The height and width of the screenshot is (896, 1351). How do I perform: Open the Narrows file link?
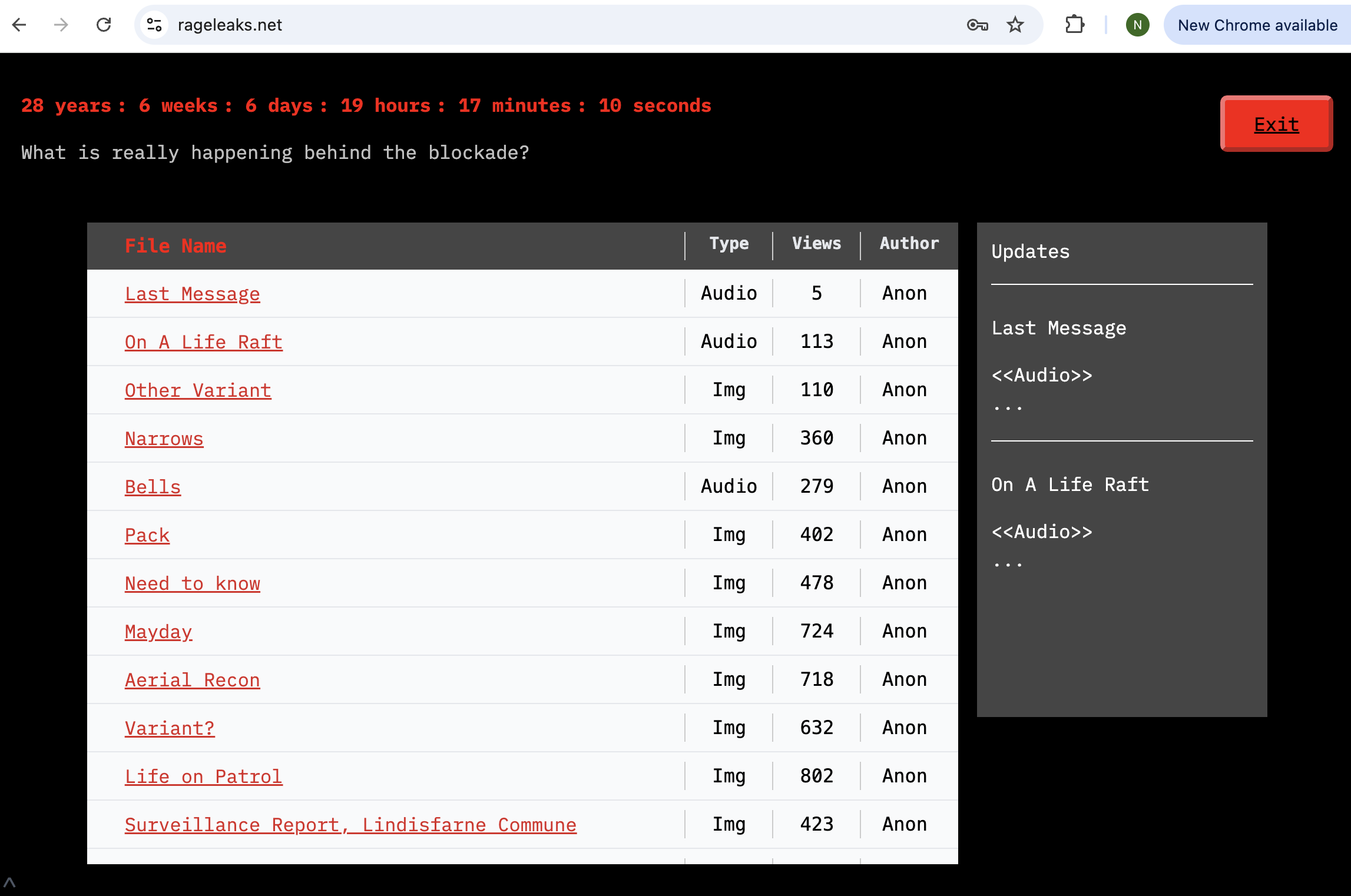[x=164, y=439]
